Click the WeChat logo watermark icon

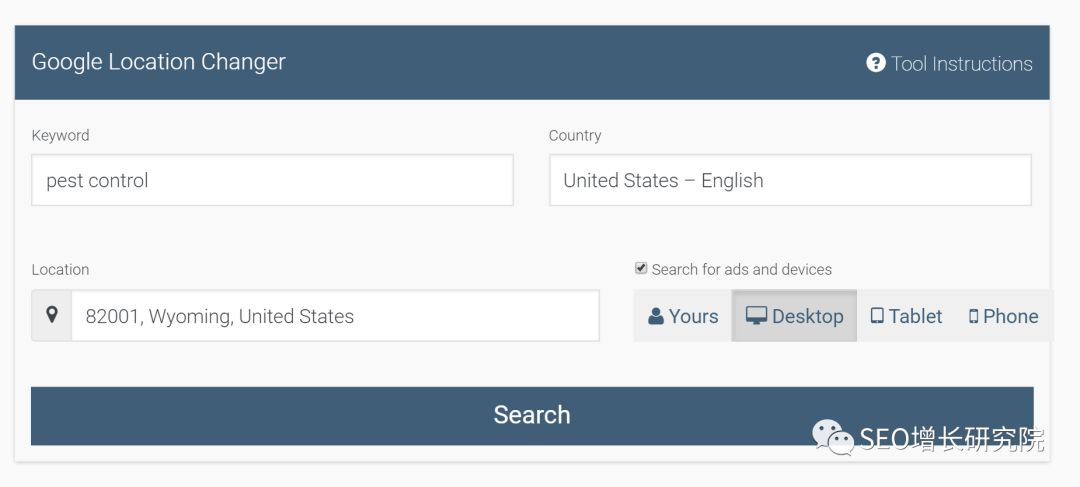(832, 436)
